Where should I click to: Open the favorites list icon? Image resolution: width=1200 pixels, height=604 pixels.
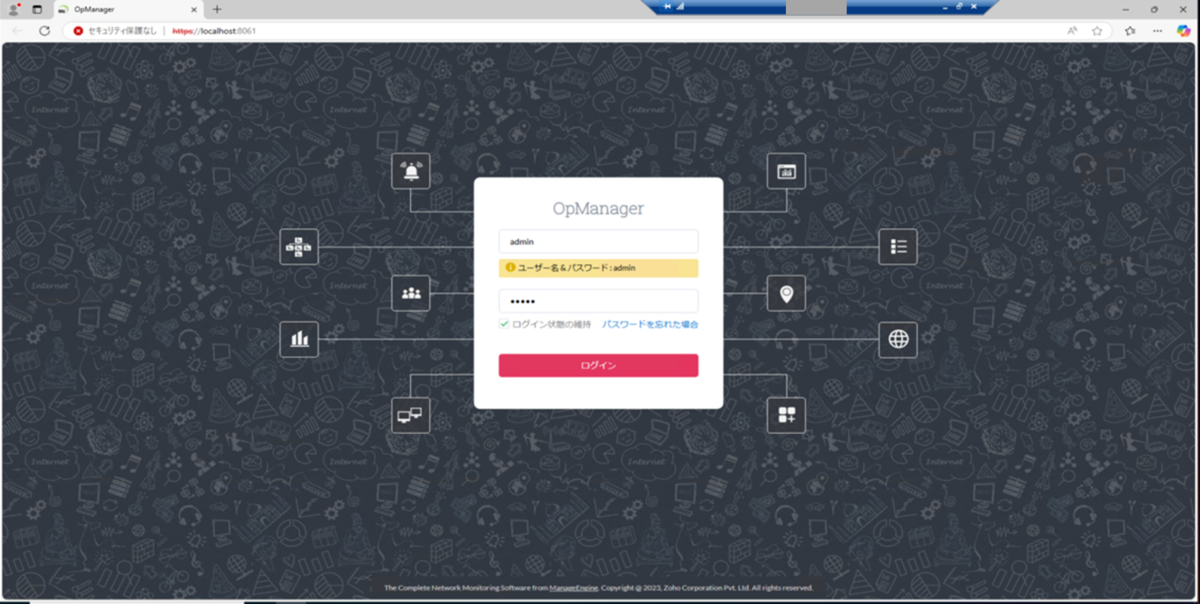pyautogui.click(x=1130, y=31)
